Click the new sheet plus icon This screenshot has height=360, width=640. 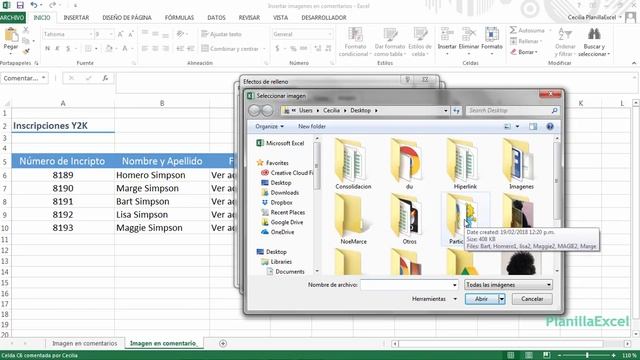pyautogui.click(x=223, y=343)
